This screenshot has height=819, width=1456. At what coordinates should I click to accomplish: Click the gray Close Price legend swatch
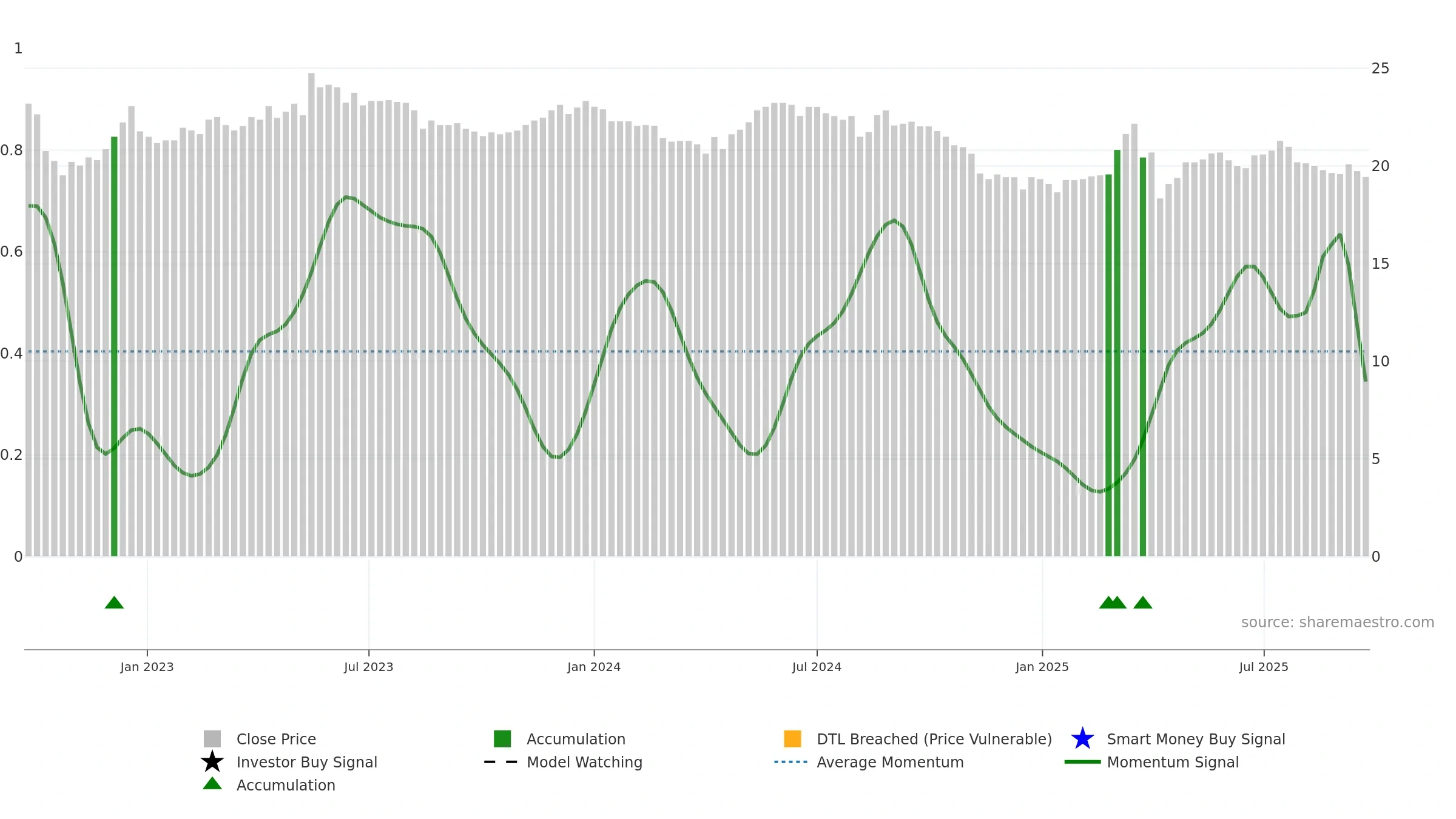[212, 739]
